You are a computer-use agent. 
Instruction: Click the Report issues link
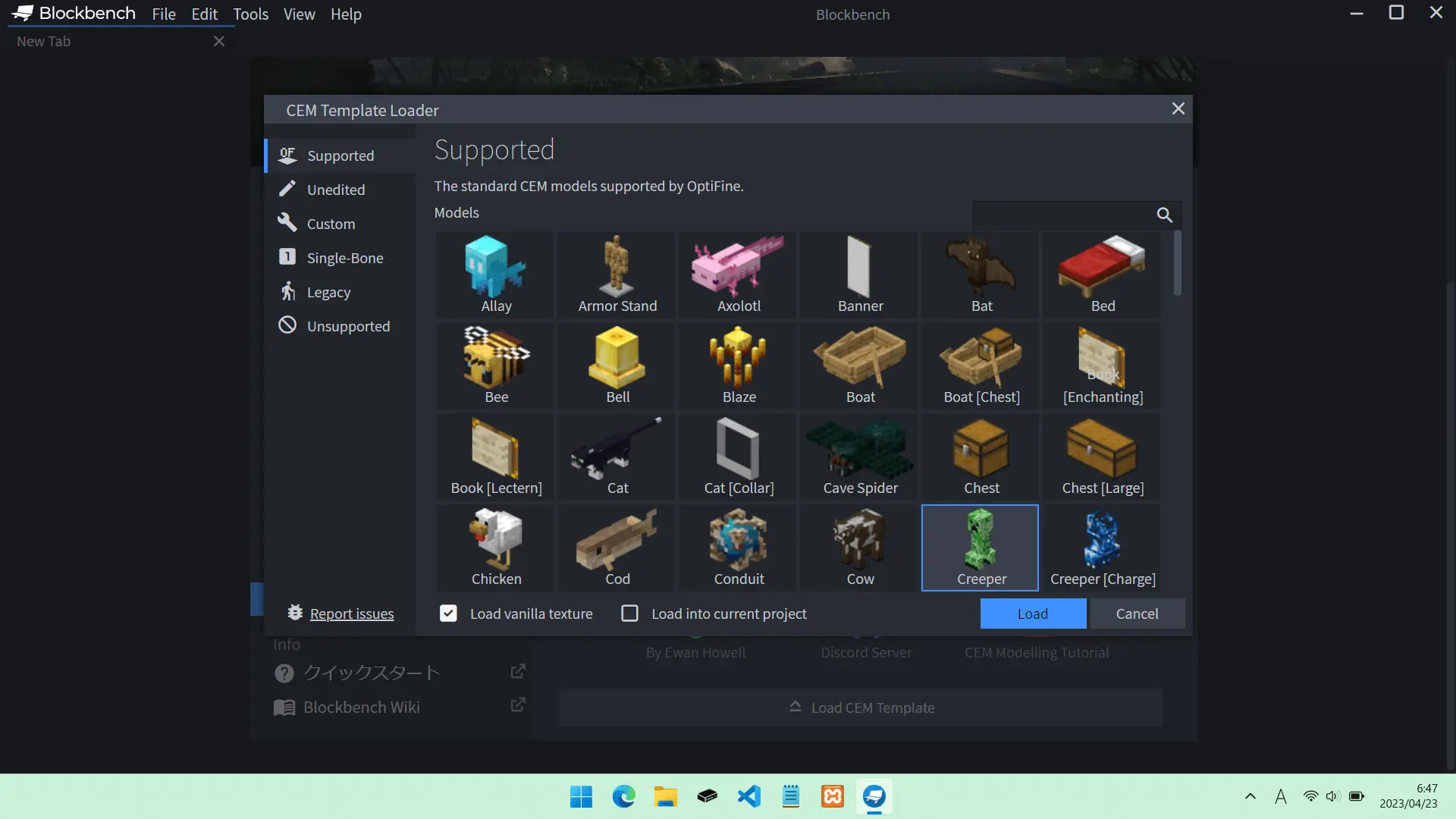point(352,613)
